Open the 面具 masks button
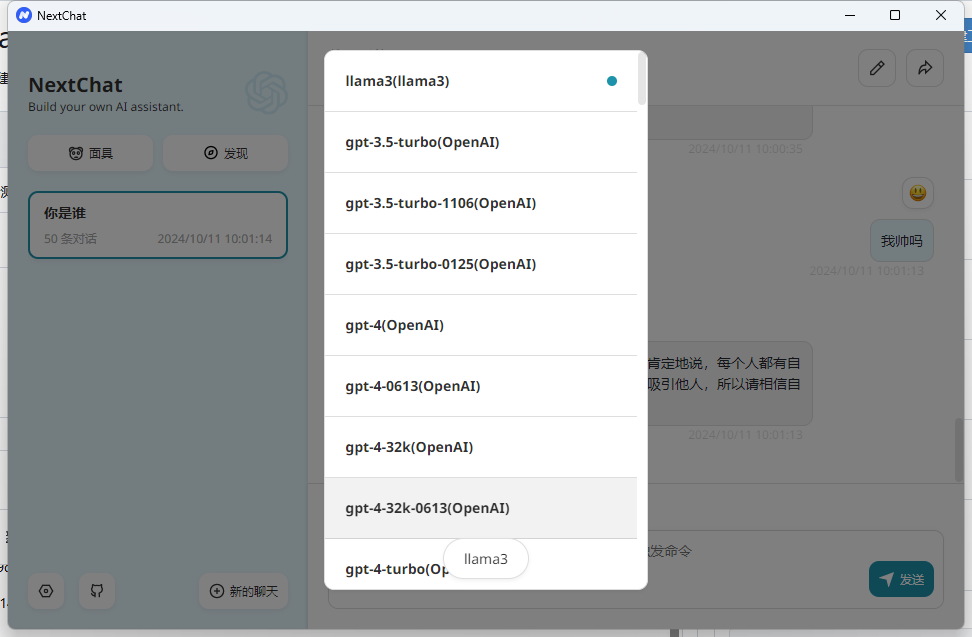972x637 pixels. click(90, 153)
